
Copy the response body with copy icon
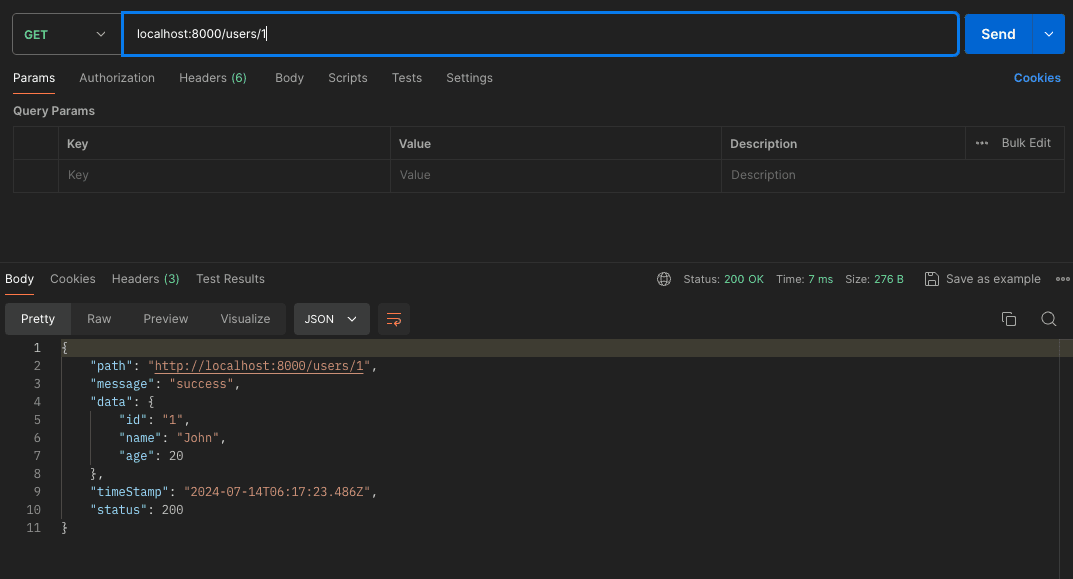pyautogui.click(x=1009, y=319)
